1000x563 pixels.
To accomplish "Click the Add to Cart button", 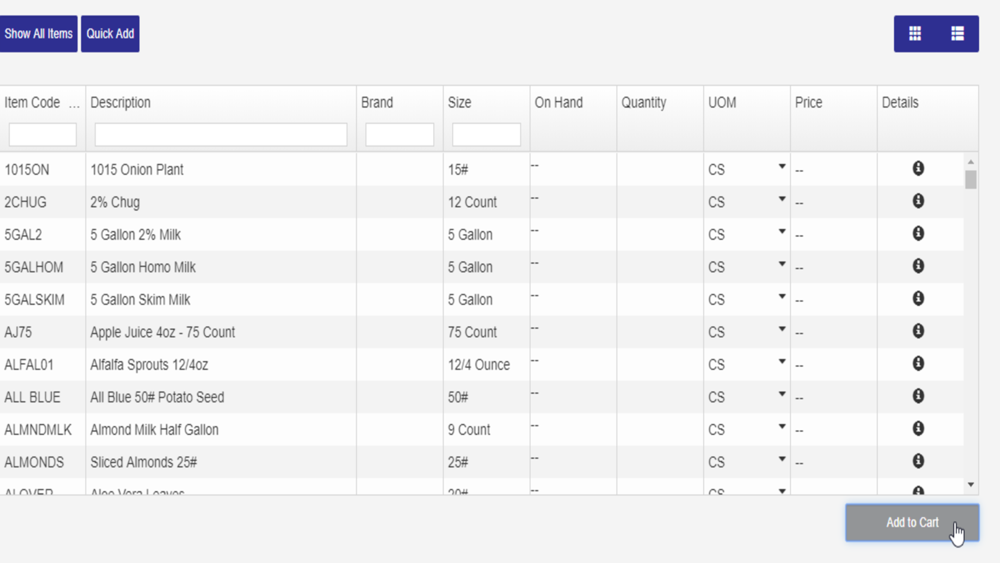I will [x=912, y=523].
